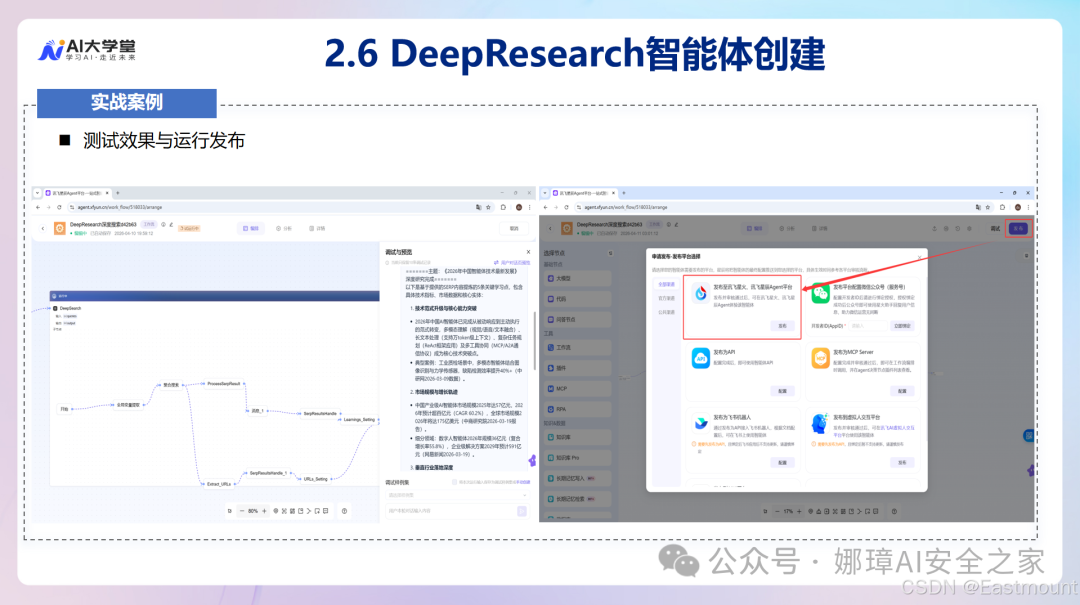Screen dimensions: 1080x605
Task: Close the 调试与预览 debug panel
Action: tap(528, 252)
